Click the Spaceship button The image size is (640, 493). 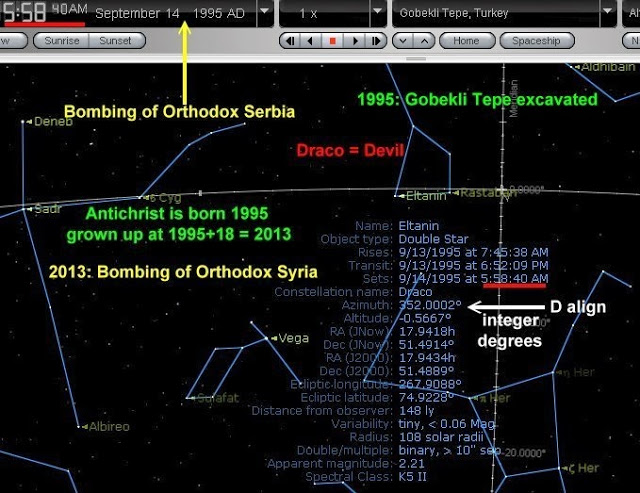(x=536, y=41)
